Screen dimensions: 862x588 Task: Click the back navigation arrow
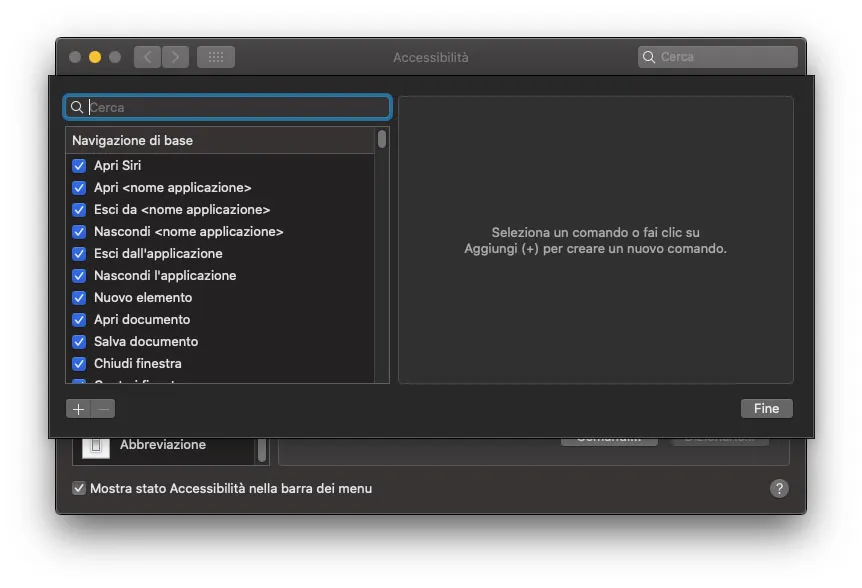(x=146, y=57)
